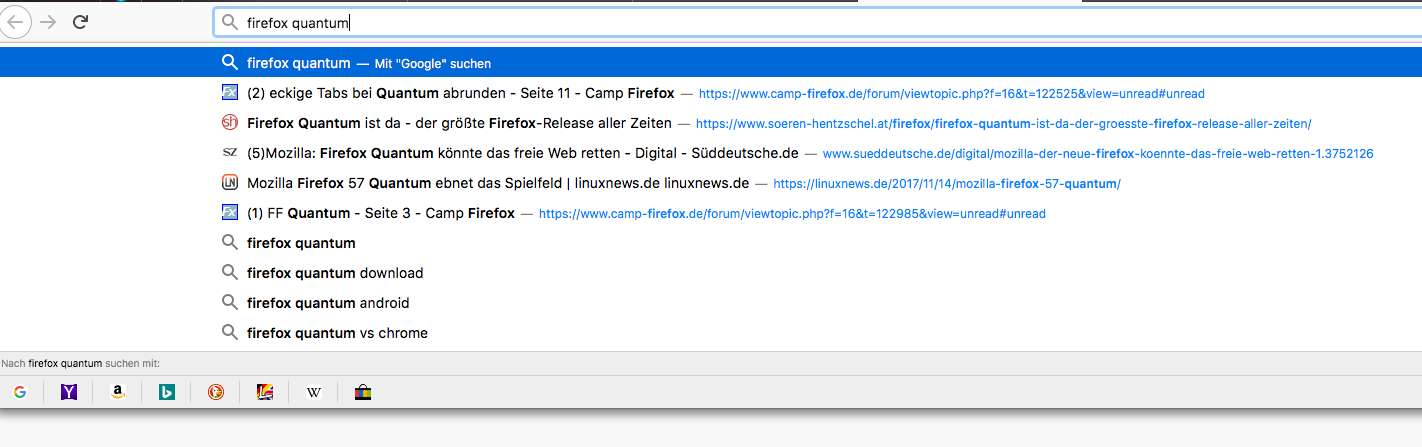The image size is (1422, 447).
Task: Open 'eckige Tabs bei Quantum abrunden' result
Action: coord(460,93)
